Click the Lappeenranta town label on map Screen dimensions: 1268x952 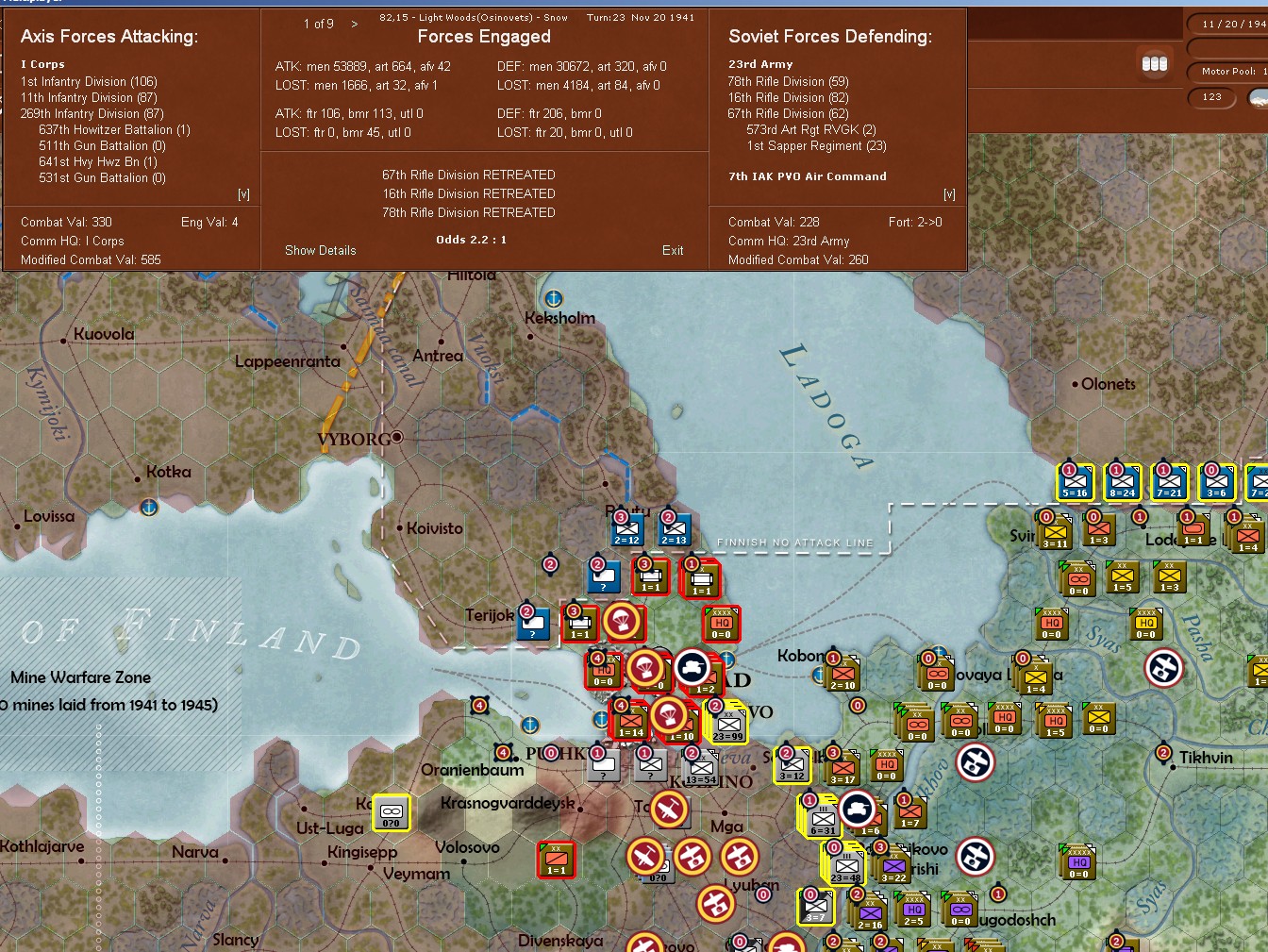(x=288, y=361)
